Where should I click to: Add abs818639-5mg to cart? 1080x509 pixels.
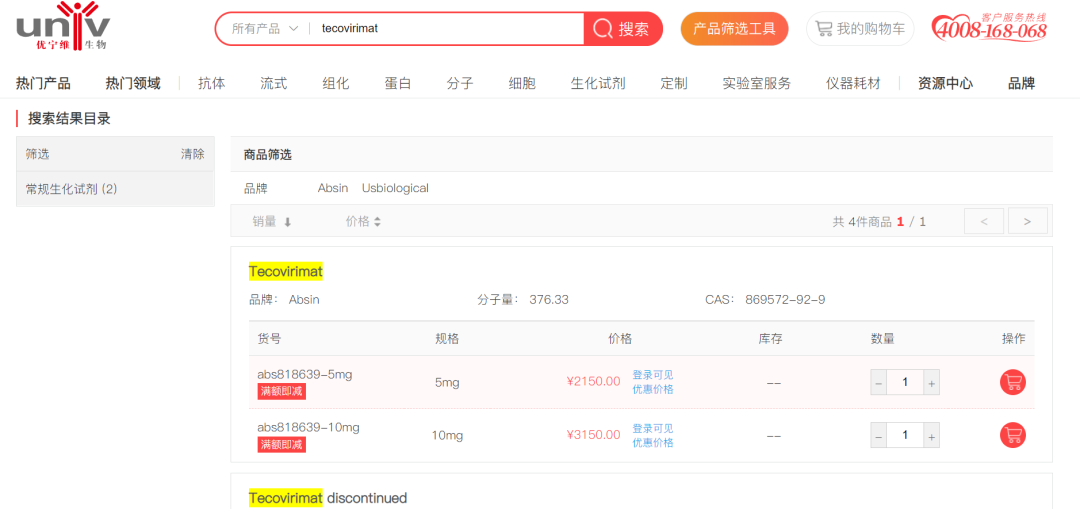[1012, 382]
